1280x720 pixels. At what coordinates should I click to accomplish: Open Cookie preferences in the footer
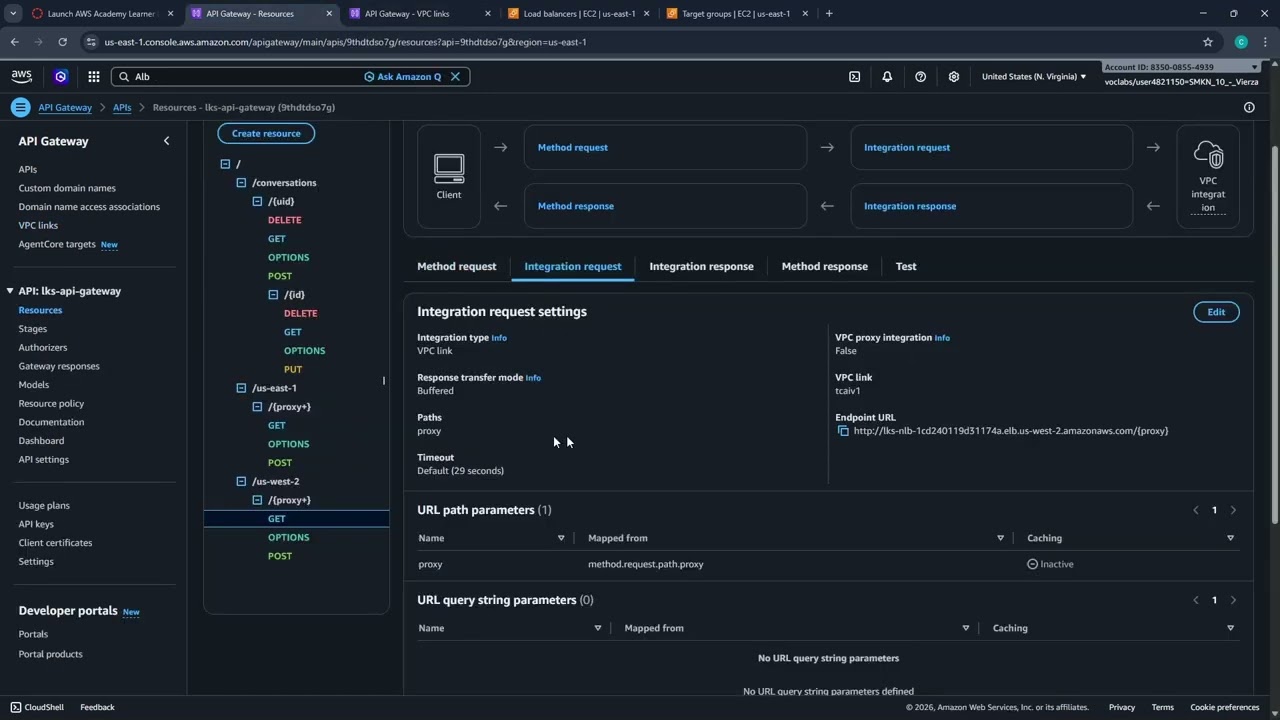pos(1225,707)
